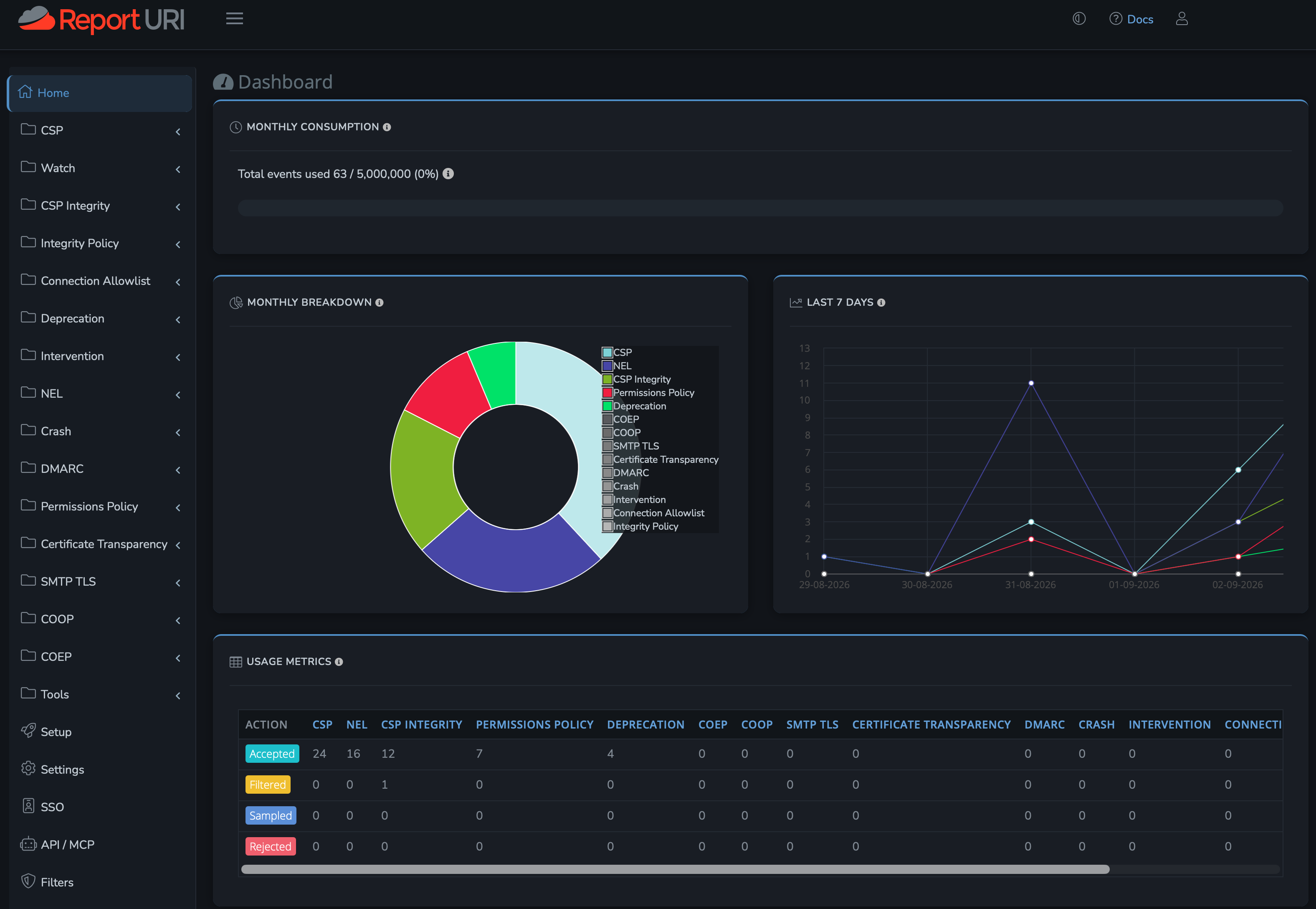Click the Last 7 Days info icon
Viewport: 1316px width, 909px height.
click(881, 302)
